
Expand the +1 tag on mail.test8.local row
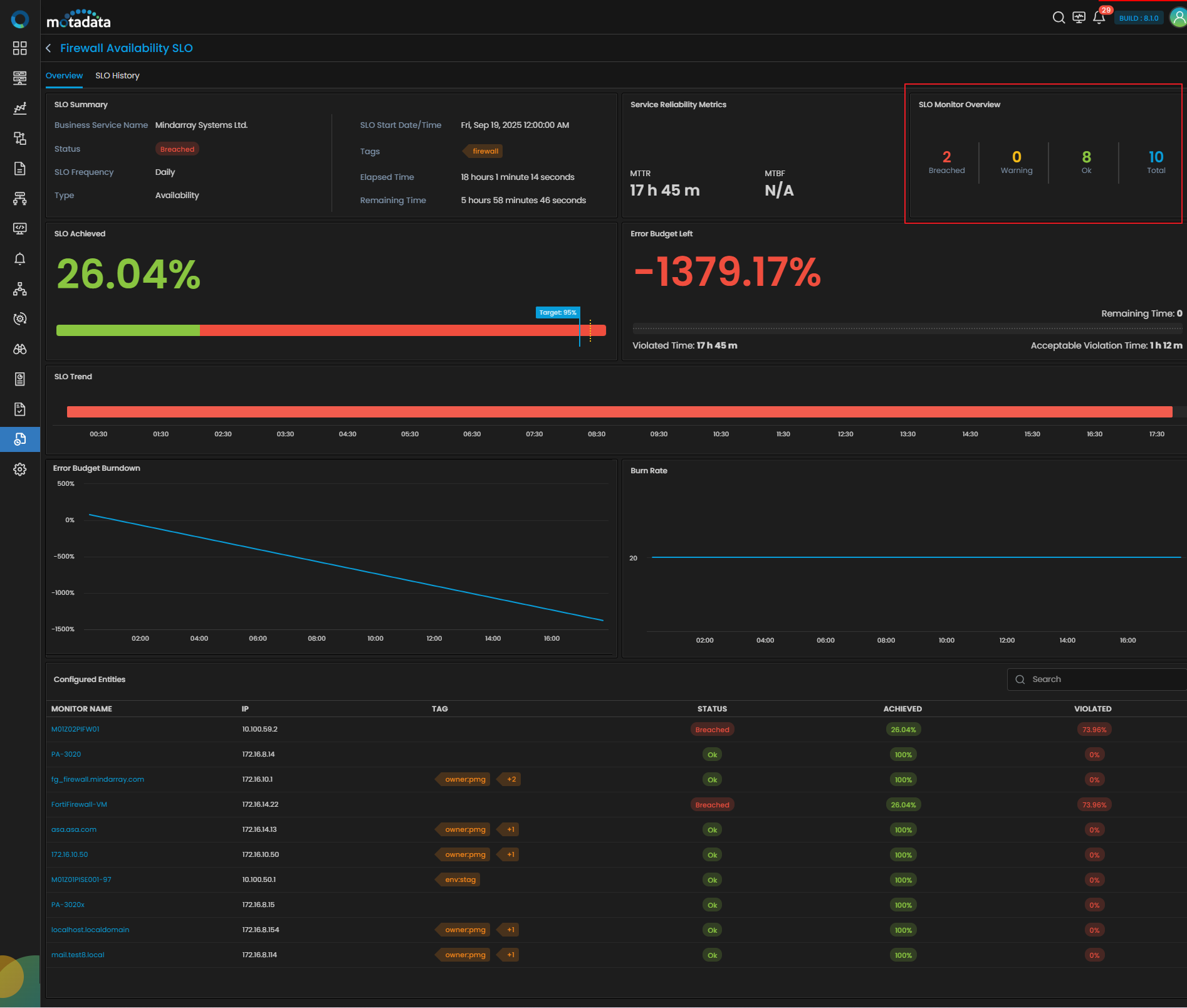pos(510,955)
